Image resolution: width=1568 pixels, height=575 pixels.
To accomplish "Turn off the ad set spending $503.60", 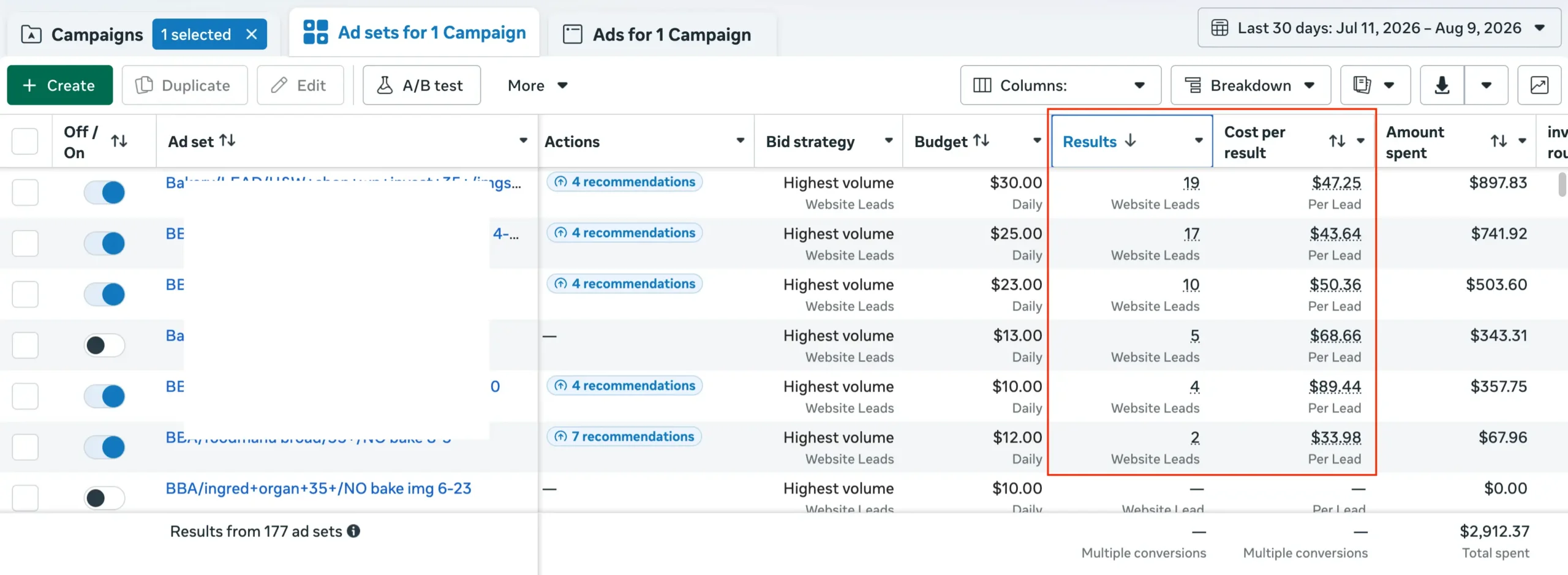I will (x=105, y=294).
